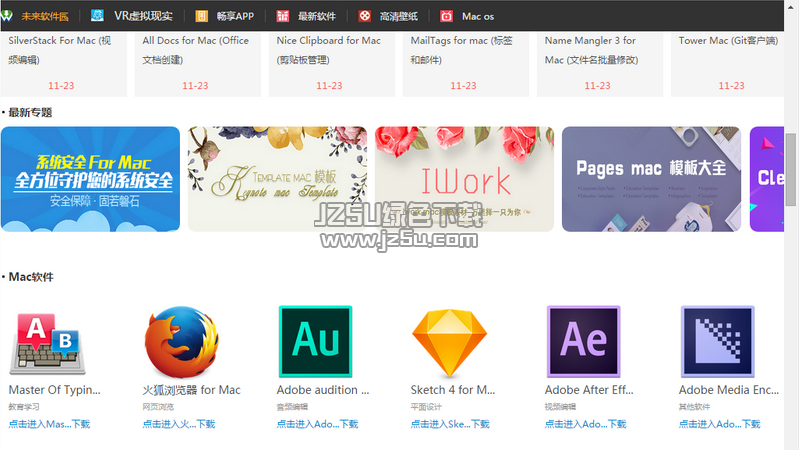Open Name Mangler 3 for Mac article

click(591, 50)
